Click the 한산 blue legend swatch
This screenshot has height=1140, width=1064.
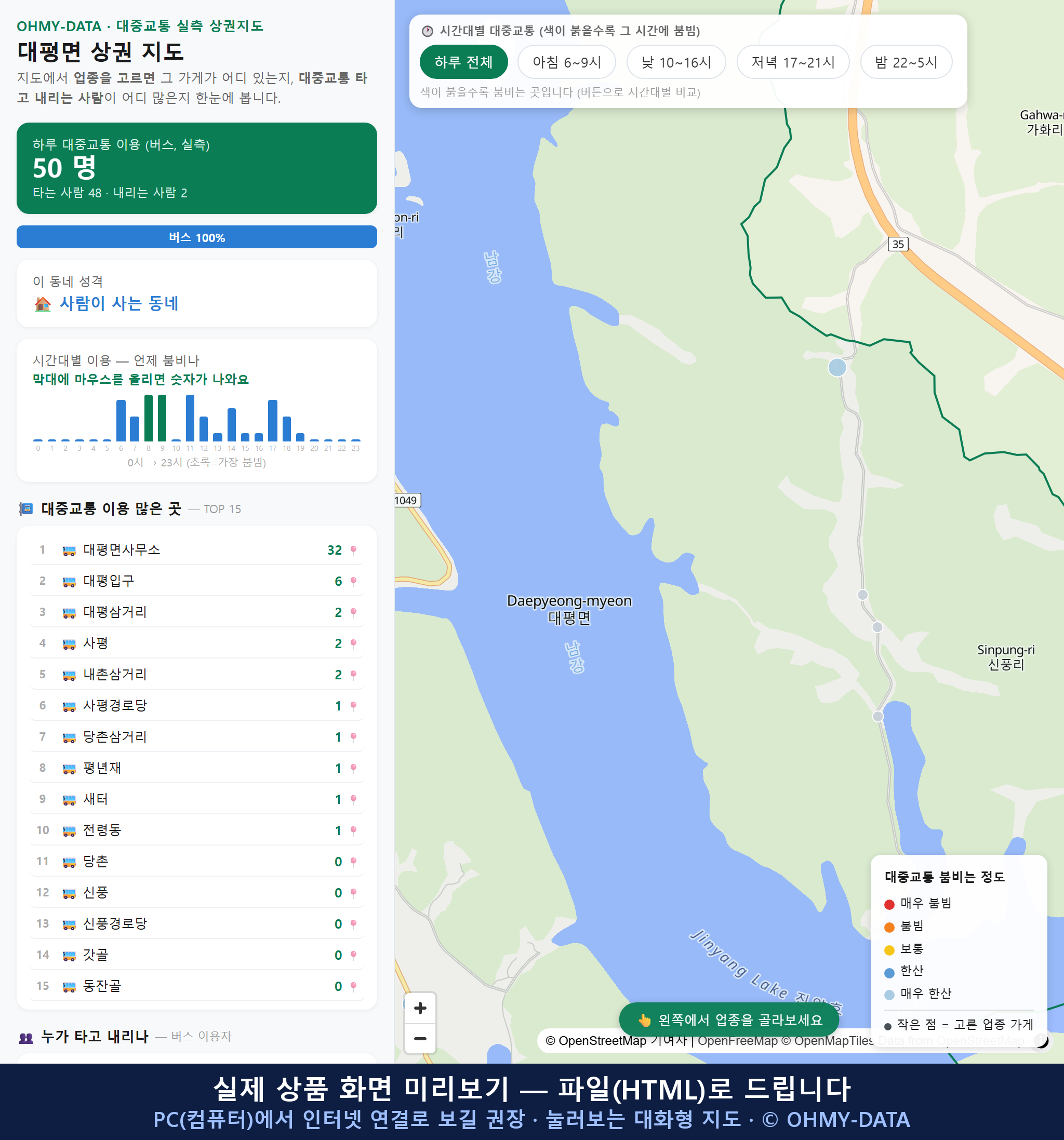click(x=889, y=973)
